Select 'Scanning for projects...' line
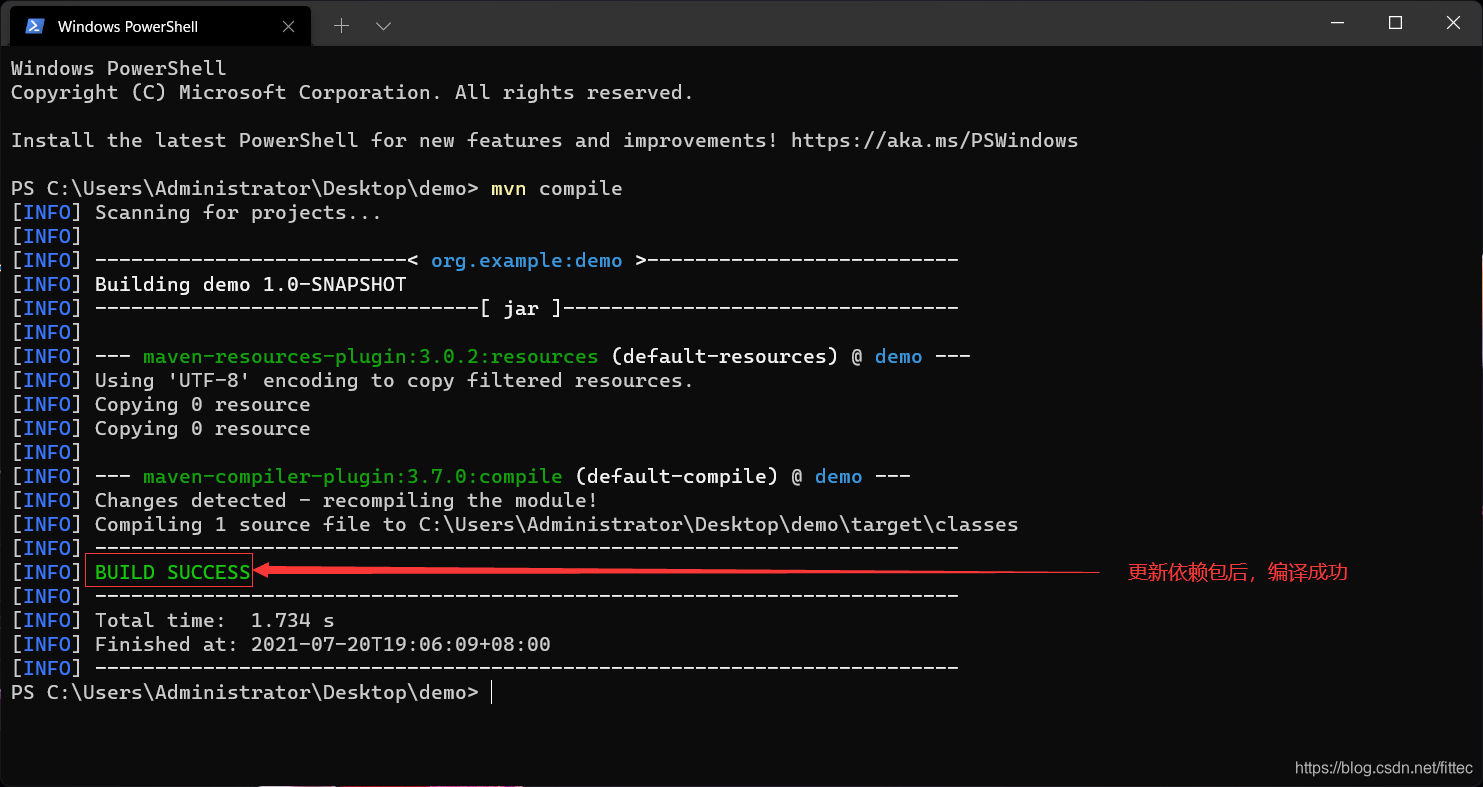Image resolution: width=1483 pixels, height=787 pixels. pyautogui.click(x=238, y=213)
